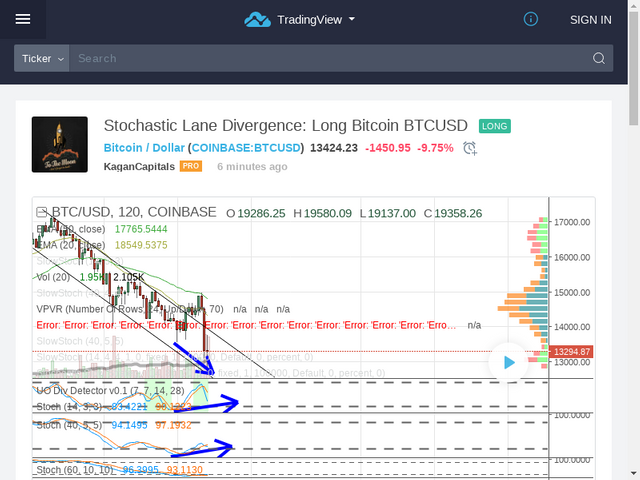Open the hamburger menu
The width and height of the screenshot is (640, 480).
[x=23, y=19]
